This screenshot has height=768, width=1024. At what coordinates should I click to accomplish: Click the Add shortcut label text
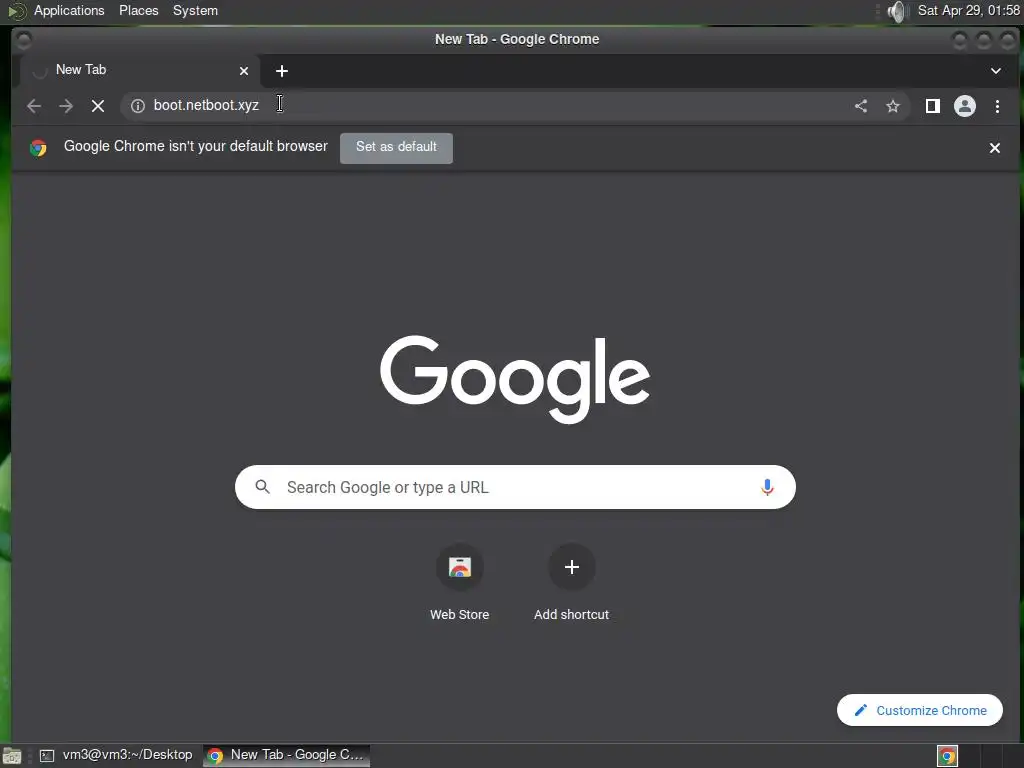[571, 615]
